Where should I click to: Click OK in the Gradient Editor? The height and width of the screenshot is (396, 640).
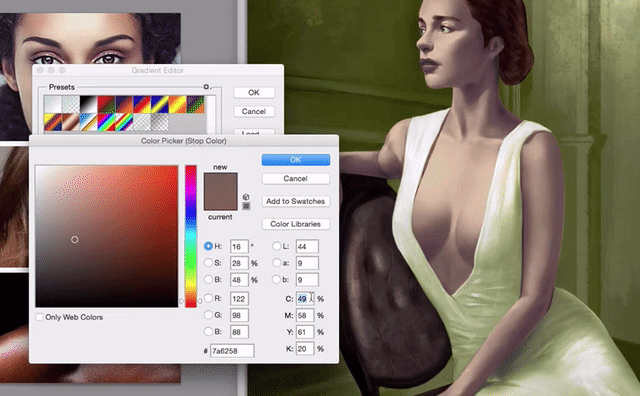click(254, 93)
